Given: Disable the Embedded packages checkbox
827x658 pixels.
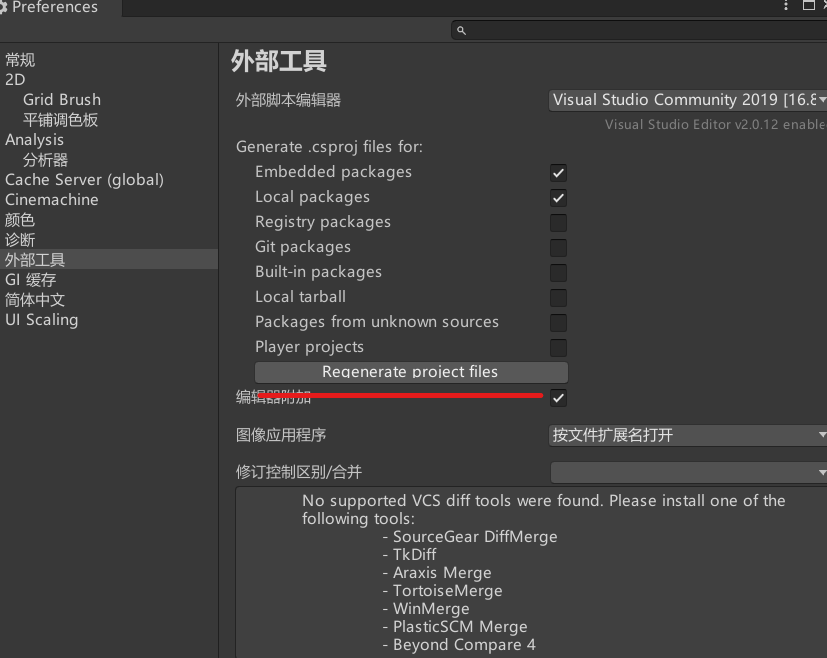Looking at the screenshot, I should (x=557, y=172).
